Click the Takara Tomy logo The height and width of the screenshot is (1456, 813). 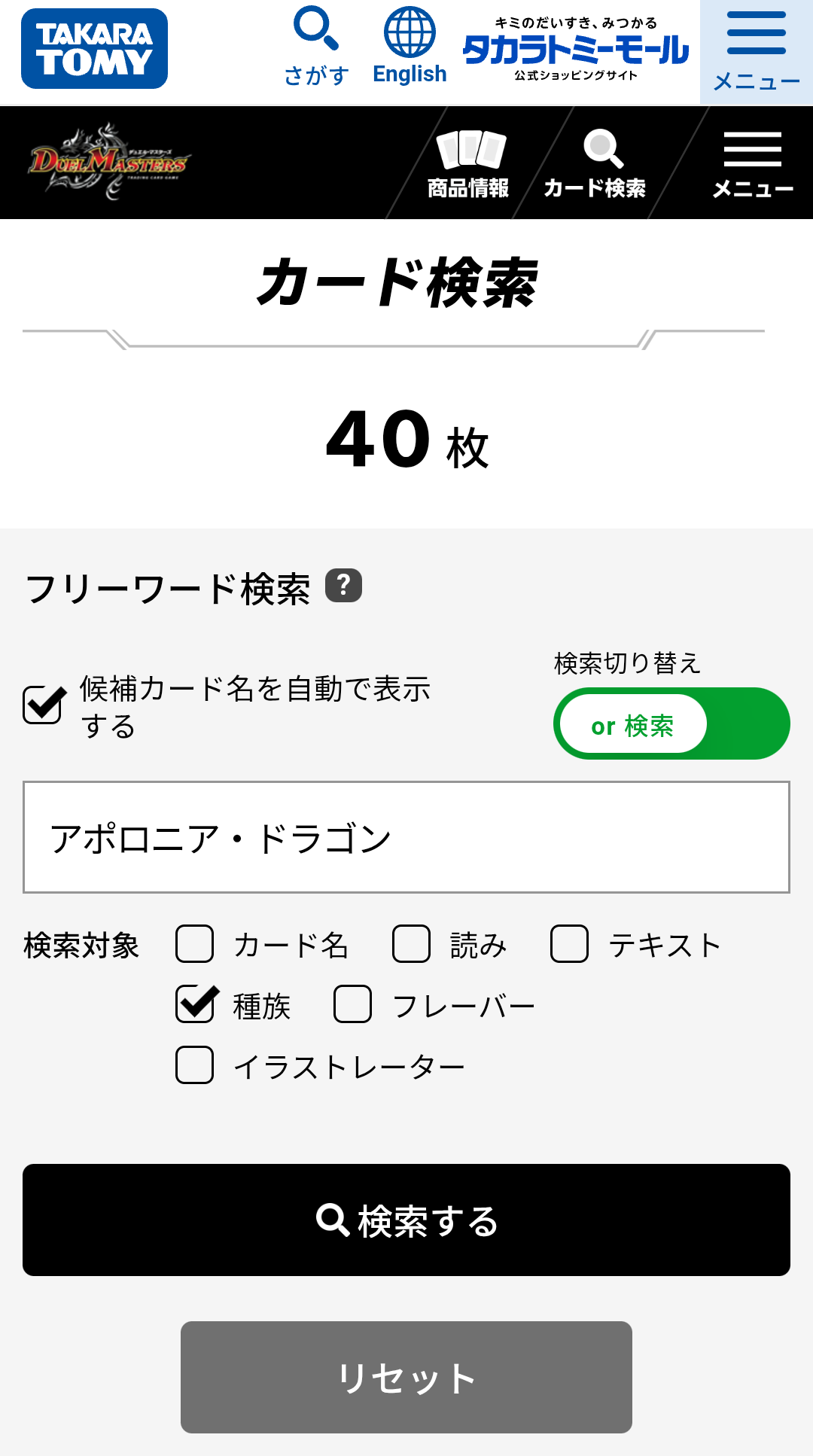[x=94, y=49]
